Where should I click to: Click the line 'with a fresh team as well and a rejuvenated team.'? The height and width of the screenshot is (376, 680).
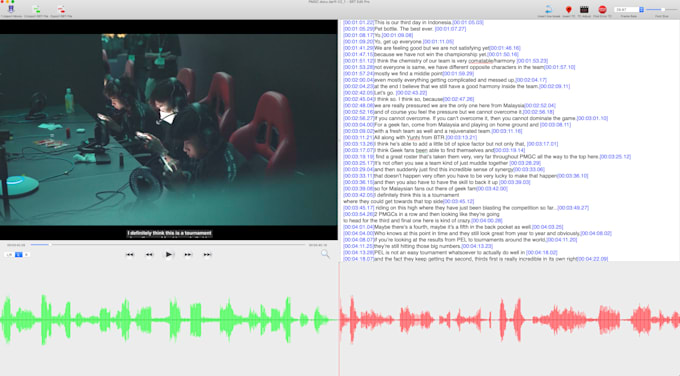point(432,131)
